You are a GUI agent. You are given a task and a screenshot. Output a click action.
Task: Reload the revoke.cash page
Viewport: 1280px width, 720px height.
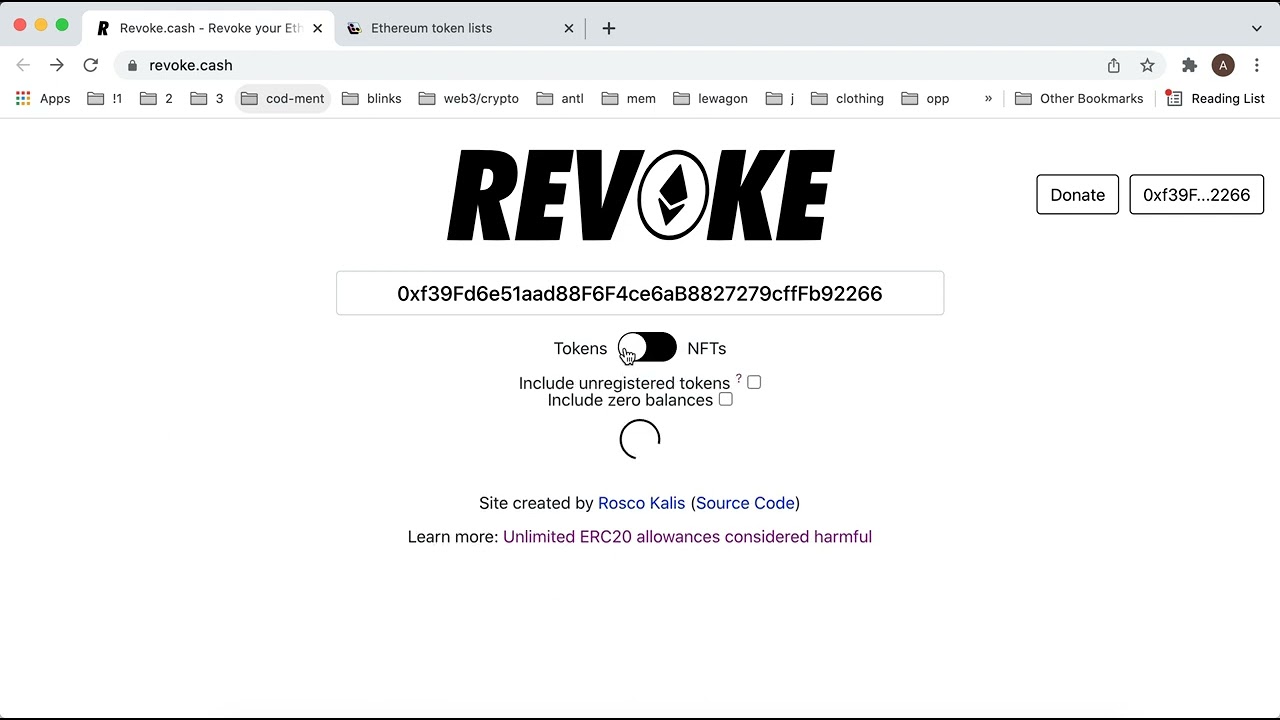click(x=91, y=65)
